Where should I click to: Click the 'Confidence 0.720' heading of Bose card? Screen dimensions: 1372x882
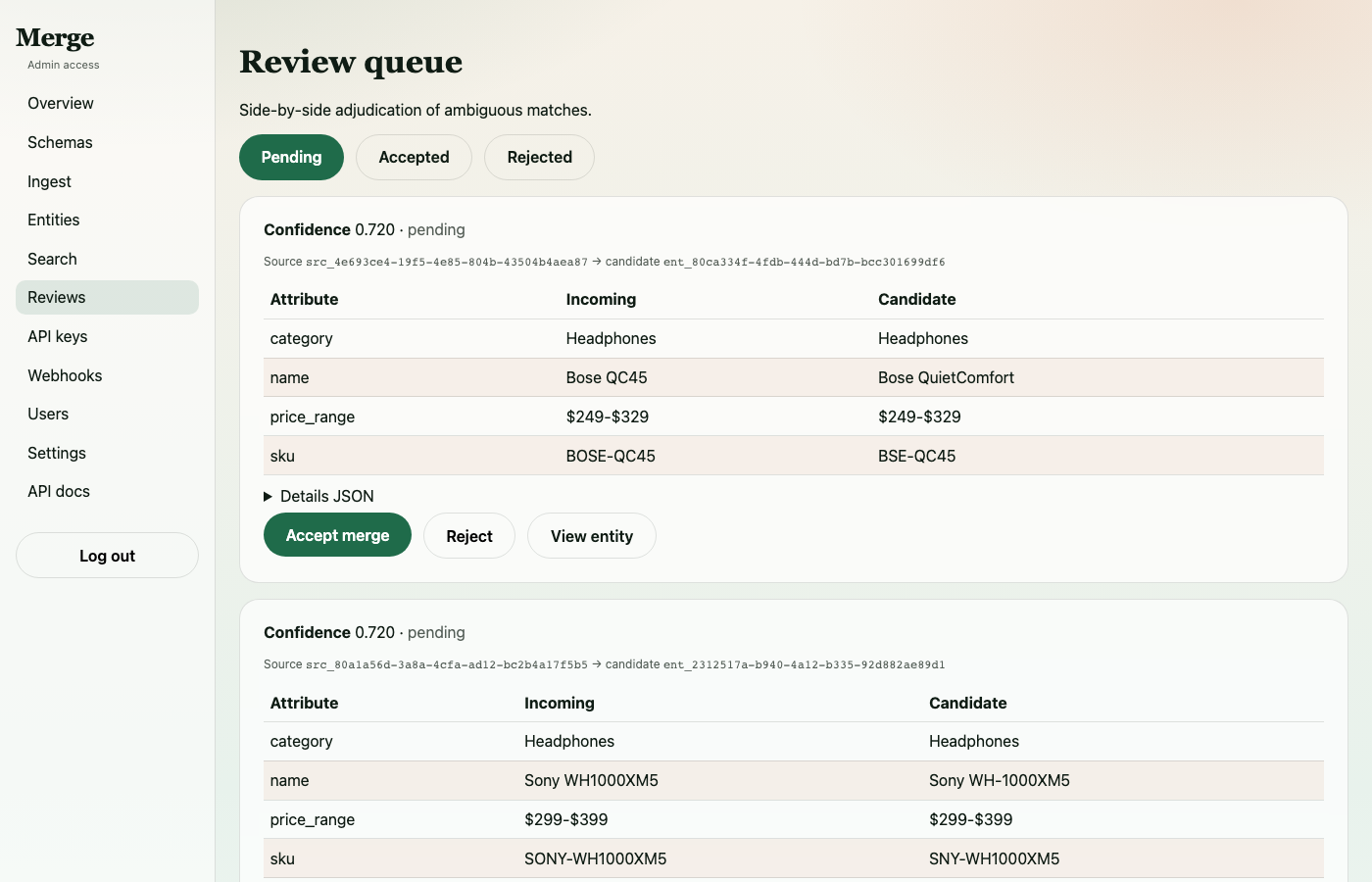click(329, 229)
